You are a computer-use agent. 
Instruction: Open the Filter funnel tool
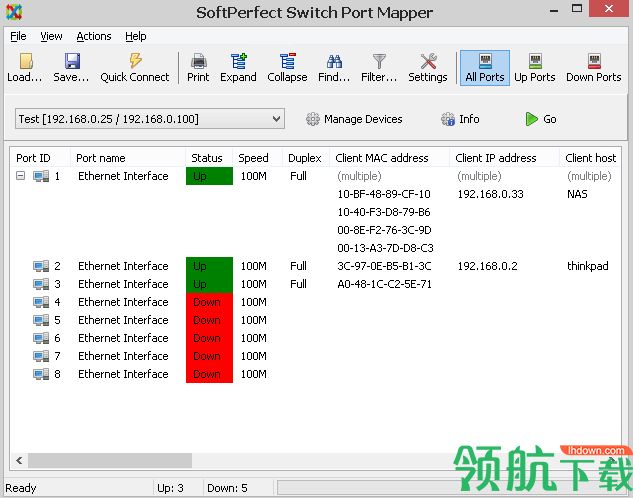379,67
